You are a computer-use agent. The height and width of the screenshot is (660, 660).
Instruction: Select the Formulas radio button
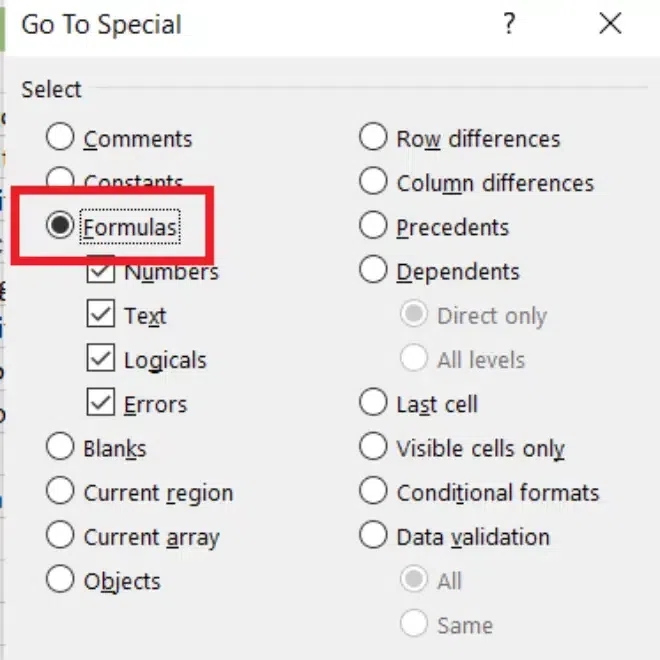pos(60,227)
